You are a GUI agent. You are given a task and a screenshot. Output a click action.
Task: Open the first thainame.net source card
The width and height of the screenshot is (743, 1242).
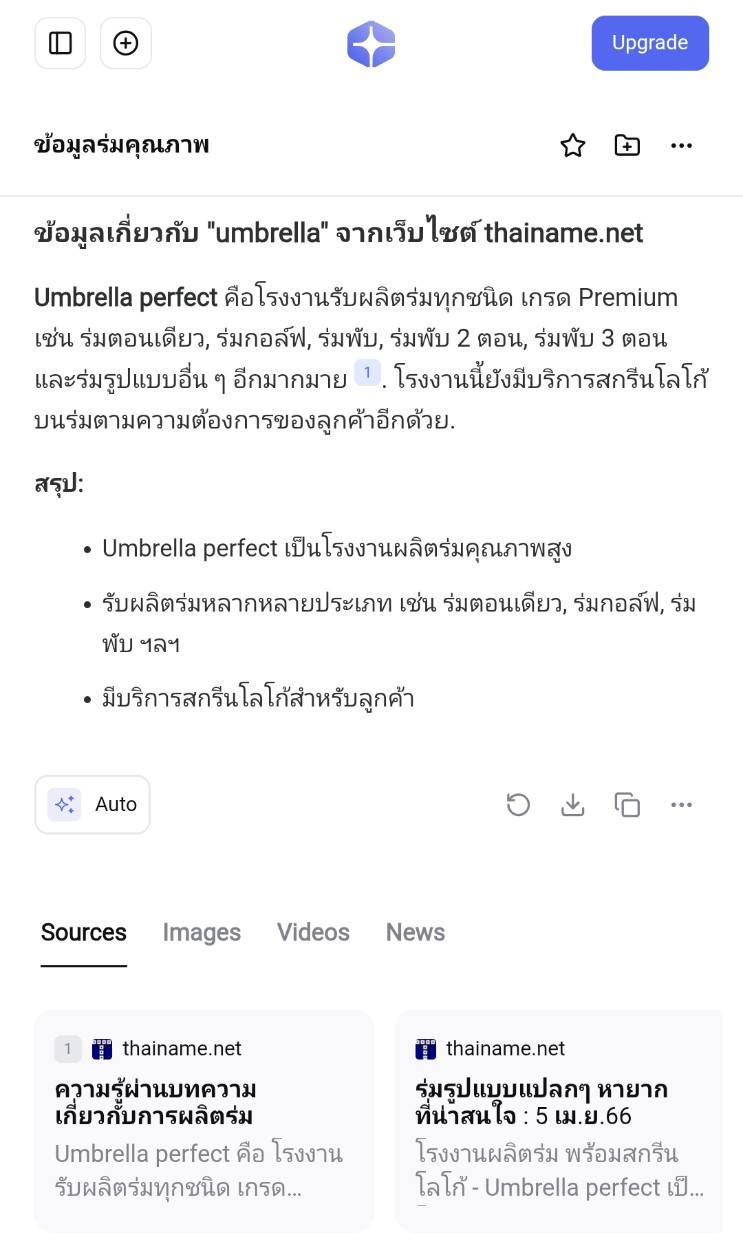click(x=204, y=1120)
